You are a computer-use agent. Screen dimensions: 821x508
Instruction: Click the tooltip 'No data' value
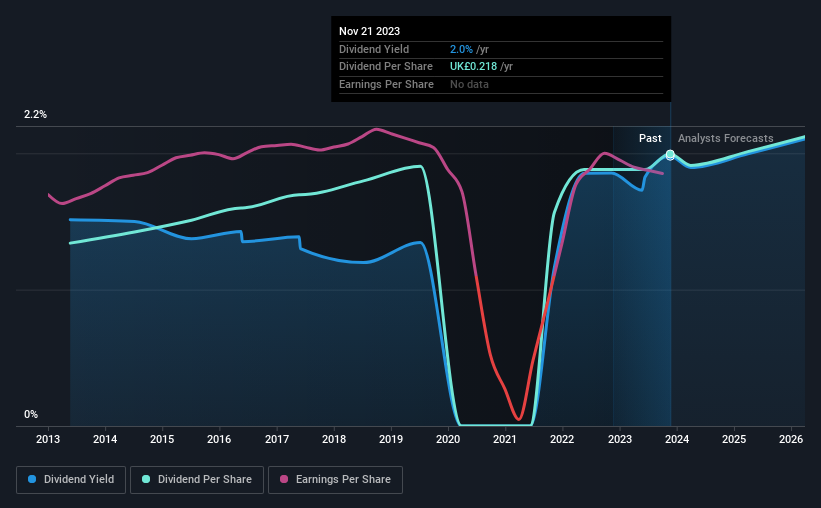(x=469, y=84)
